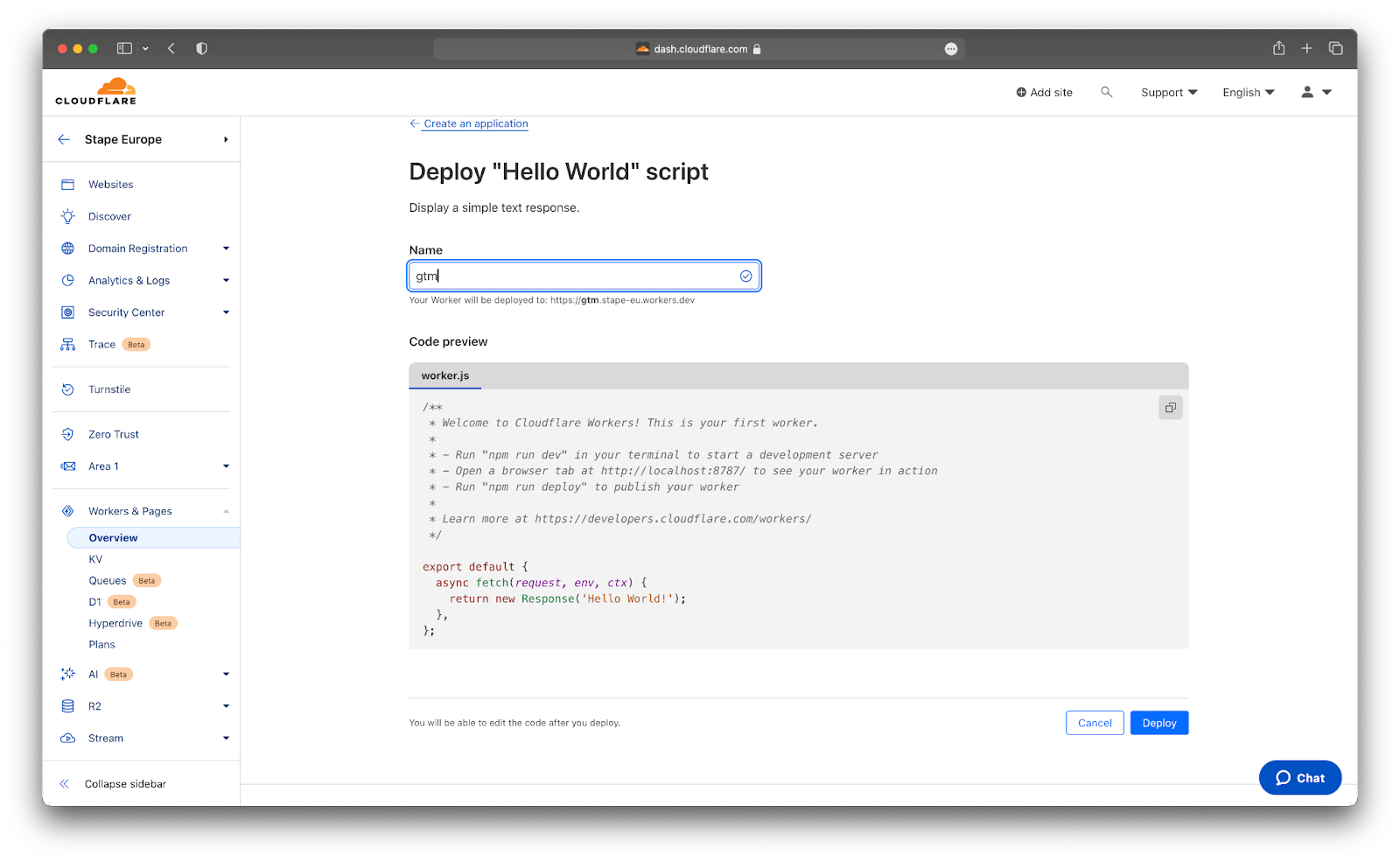The height and width of the screenshot is (862, 1400).
Task: Expand the Domain Registration section
Action: [226, 249]
